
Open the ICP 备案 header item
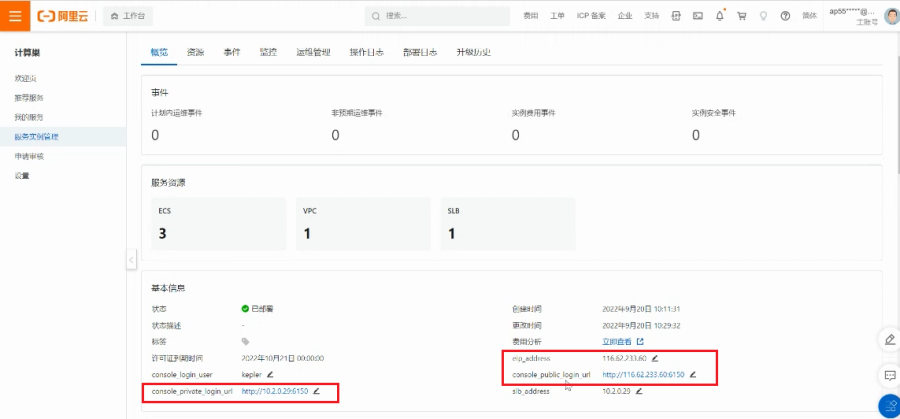[591, 16]
